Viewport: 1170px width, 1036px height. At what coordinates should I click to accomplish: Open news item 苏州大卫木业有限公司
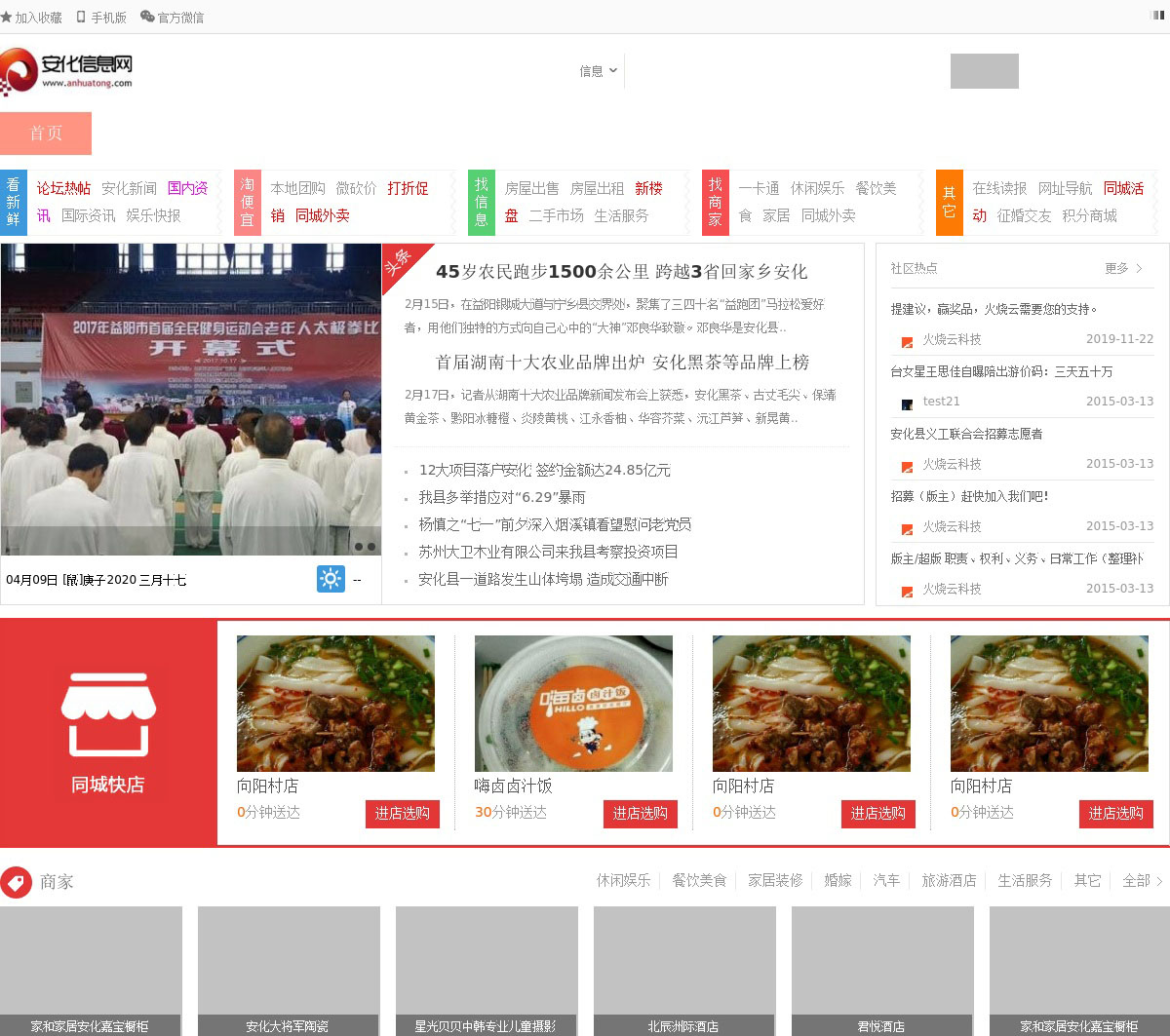[548, 552]
